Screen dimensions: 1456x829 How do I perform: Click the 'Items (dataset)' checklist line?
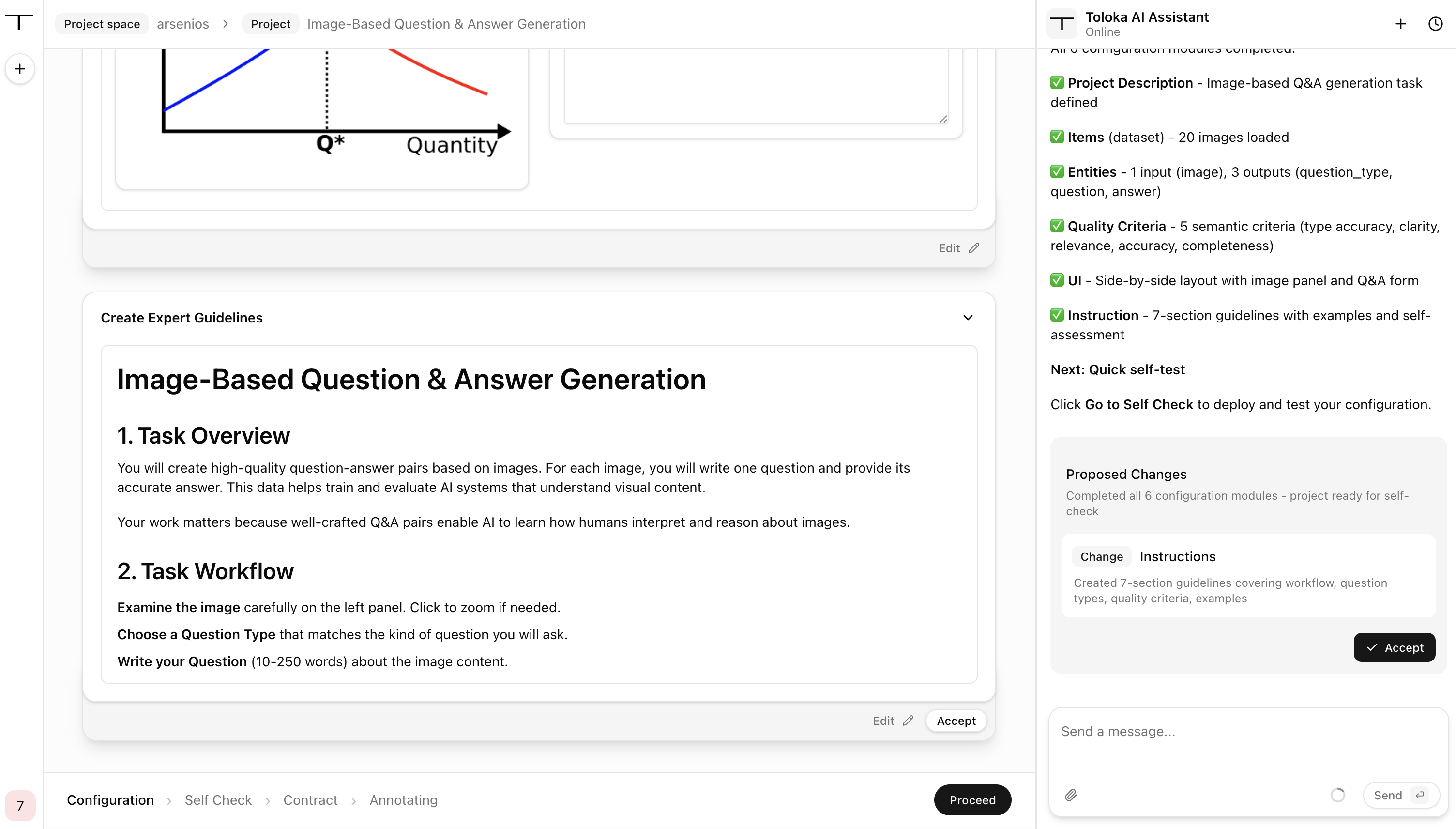[1169, 137]
